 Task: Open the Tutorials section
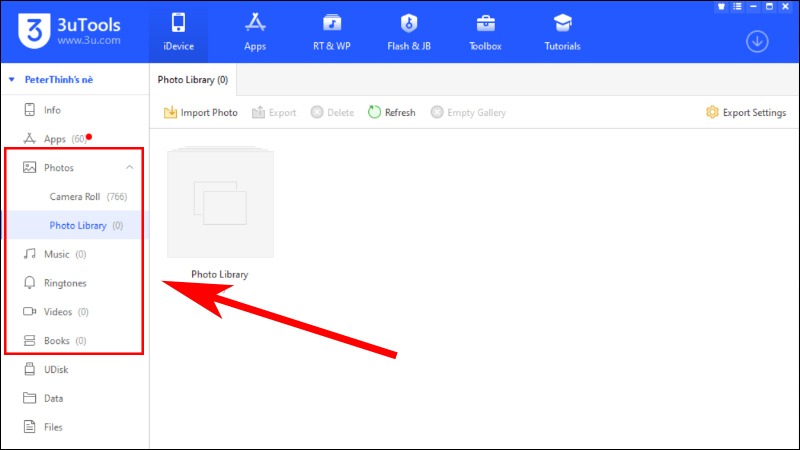click(562, 32)
